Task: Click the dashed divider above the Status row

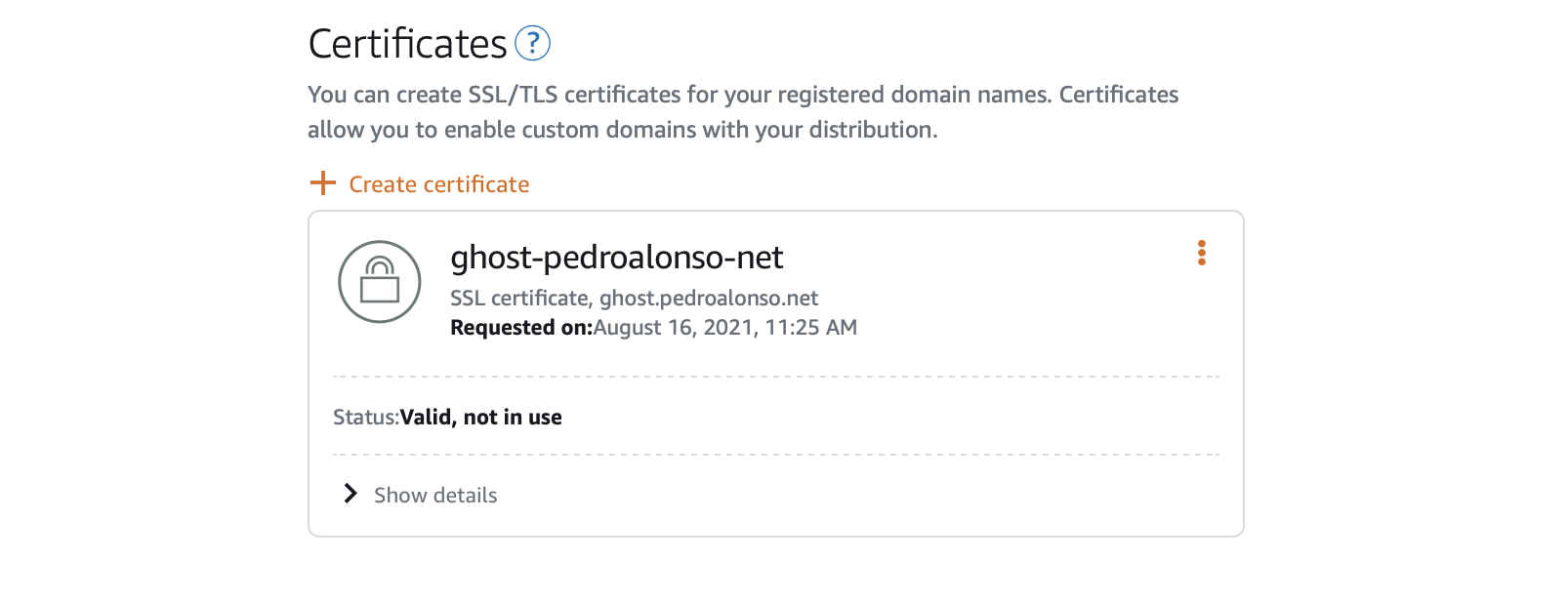Action: coord(776,377)
